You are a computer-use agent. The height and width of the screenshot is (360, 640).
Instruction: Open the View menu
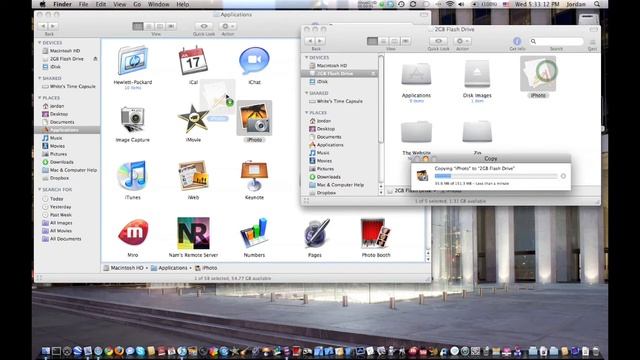click(x=120, y=4)
